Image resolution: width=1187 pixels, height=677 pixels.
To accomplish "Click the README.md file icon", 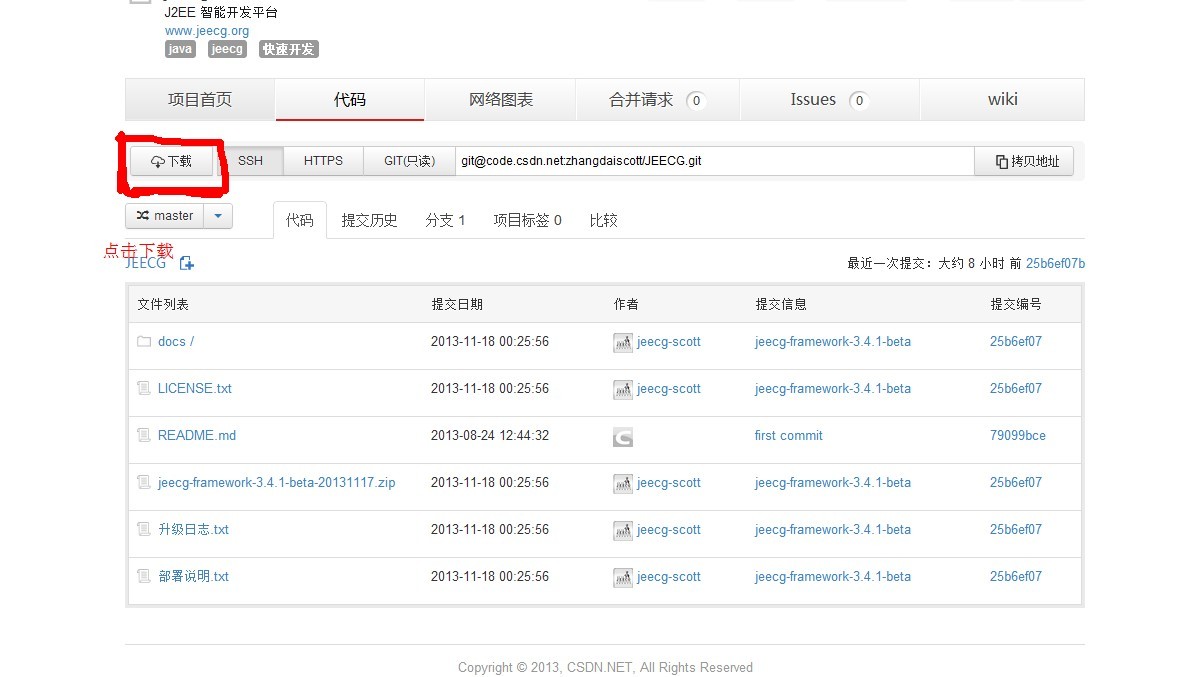I will [144, 435].
